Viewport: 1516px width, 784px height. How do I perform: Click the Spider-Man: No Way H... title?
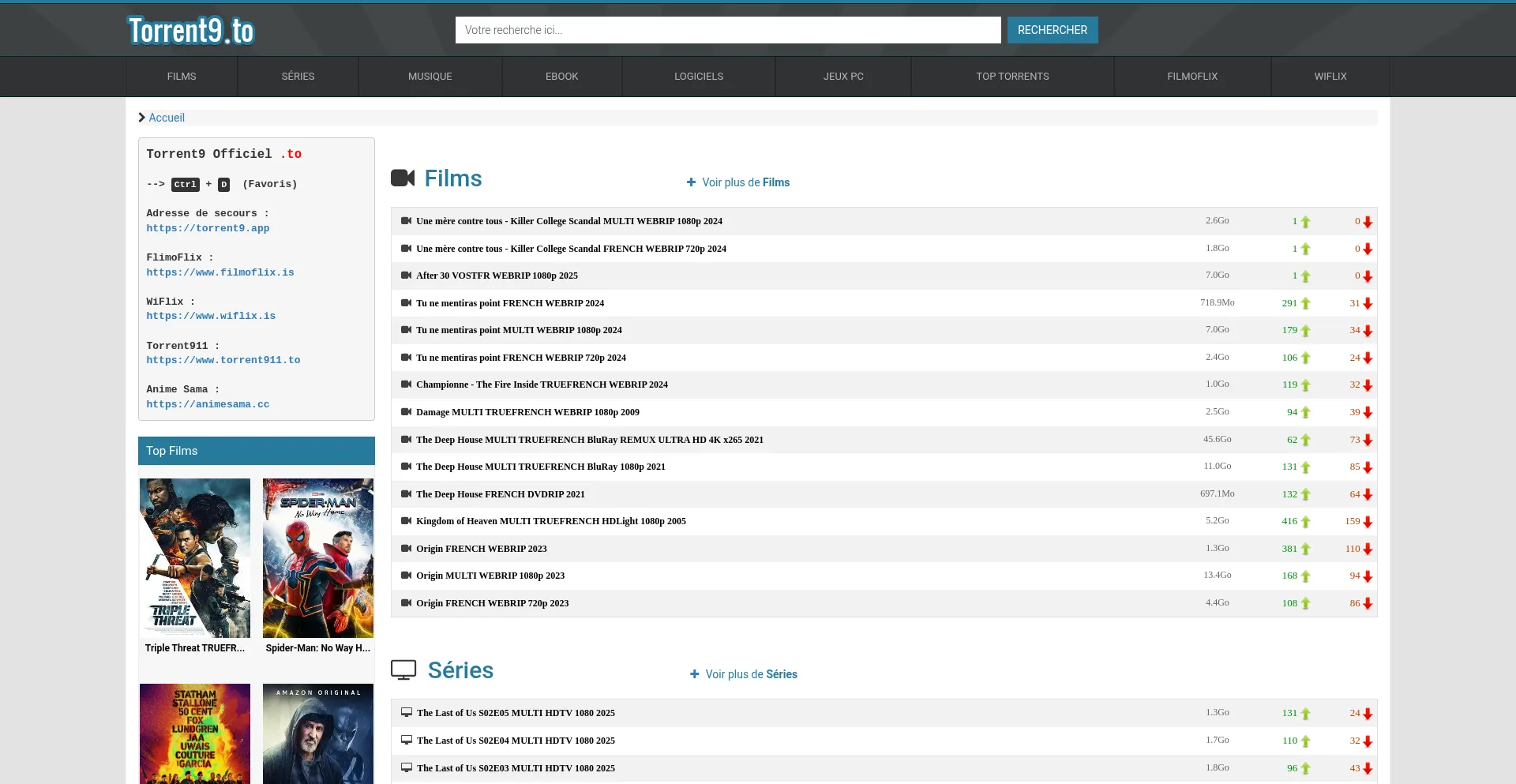318,648
